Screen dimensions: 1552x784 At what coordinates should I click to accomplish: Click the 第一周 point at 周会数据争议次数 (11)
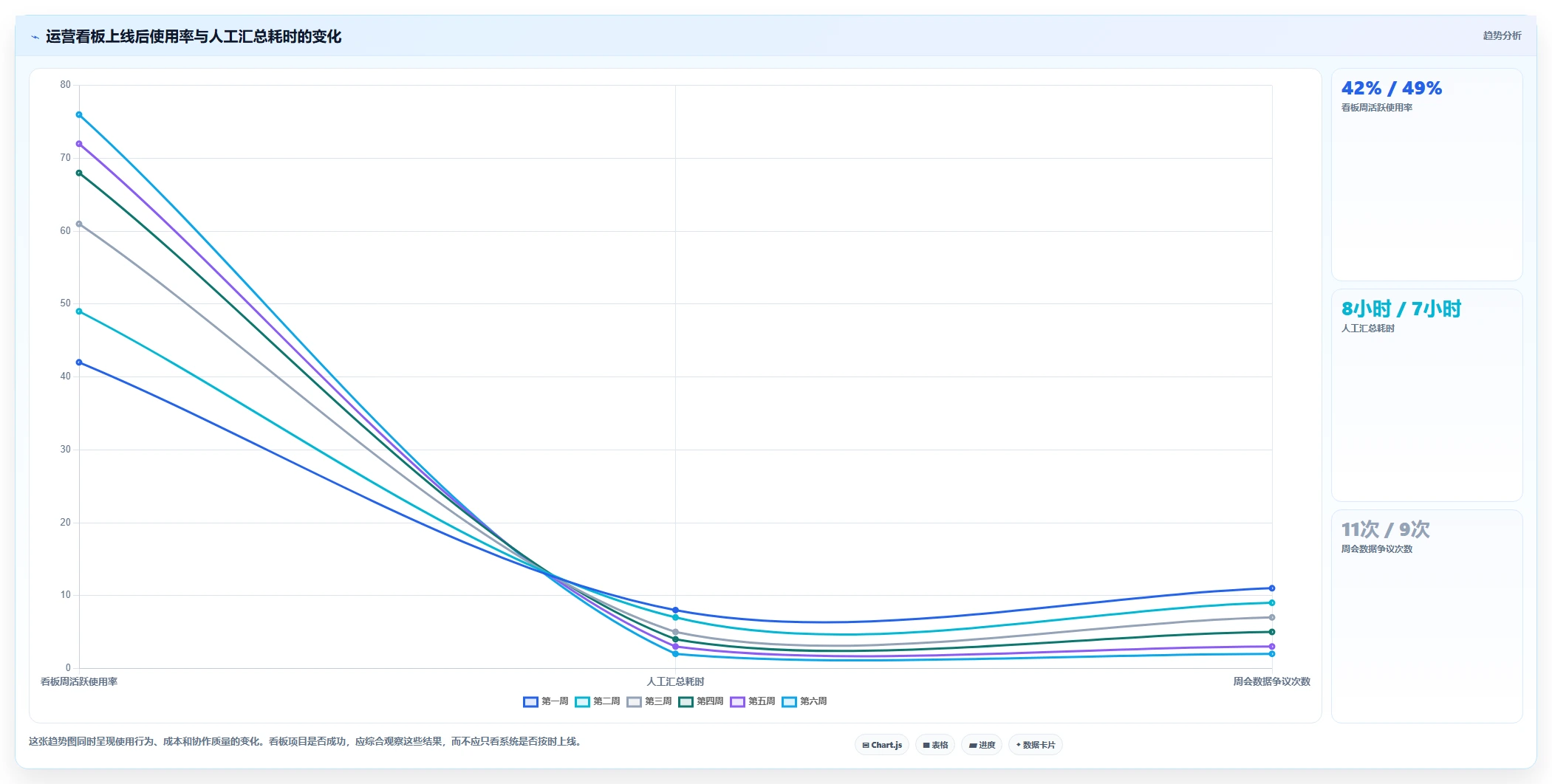point(1271,588)
